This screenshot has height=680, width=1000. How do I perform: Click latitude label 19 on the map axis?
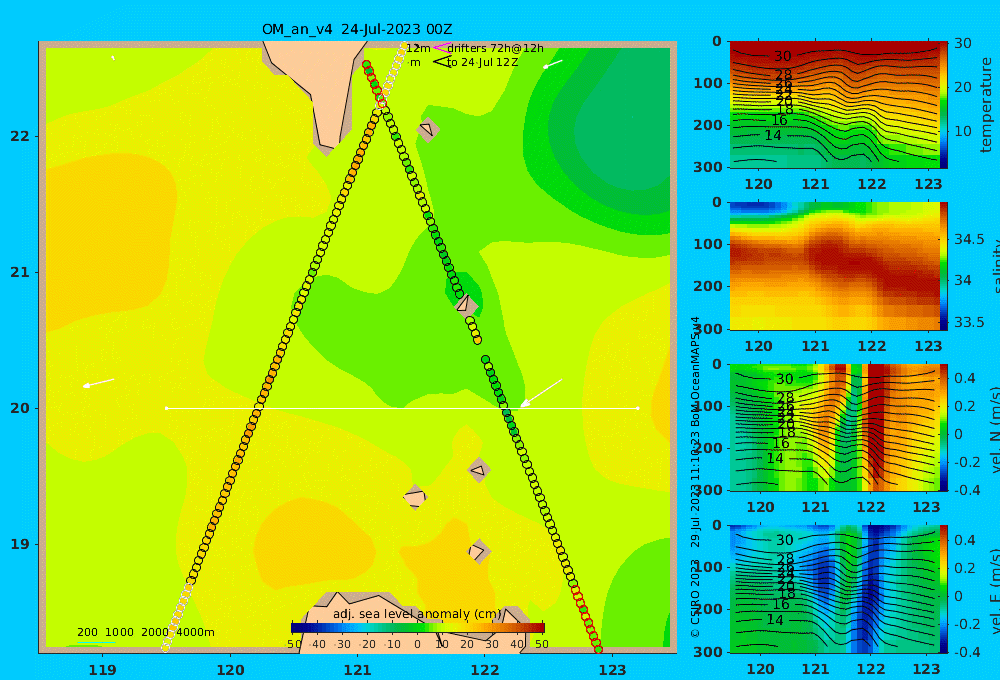click(20, 544)
